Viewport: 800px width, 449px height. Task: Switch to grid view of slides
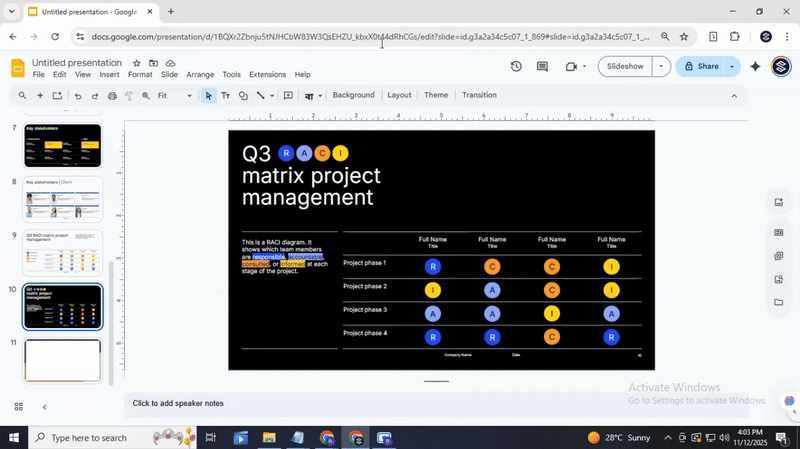18,407
